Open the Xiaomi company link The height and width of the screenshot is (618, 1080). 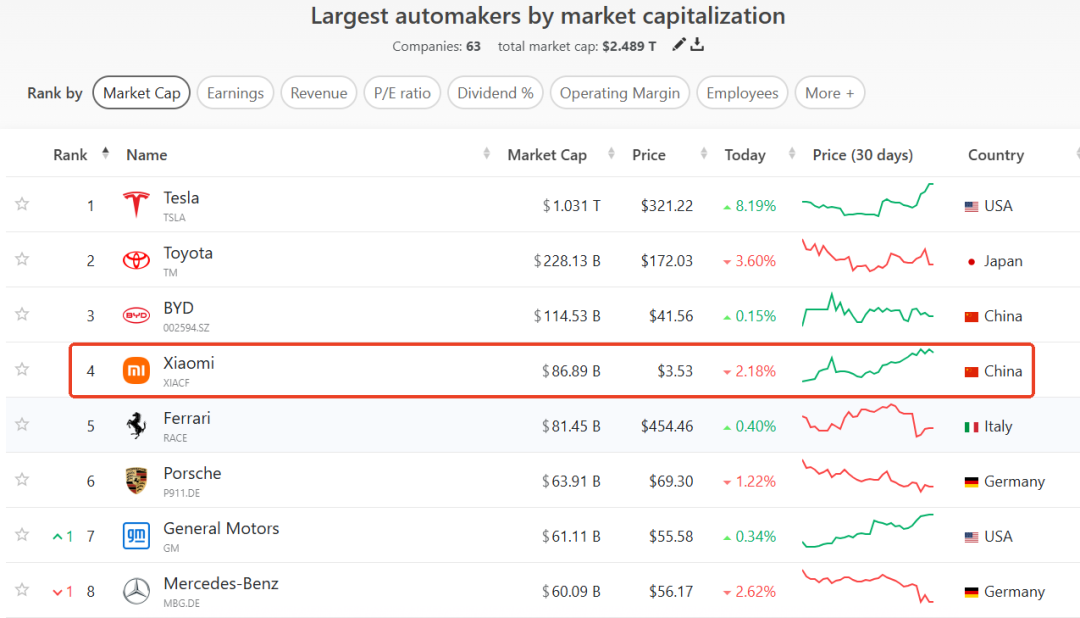pos(189,363)
